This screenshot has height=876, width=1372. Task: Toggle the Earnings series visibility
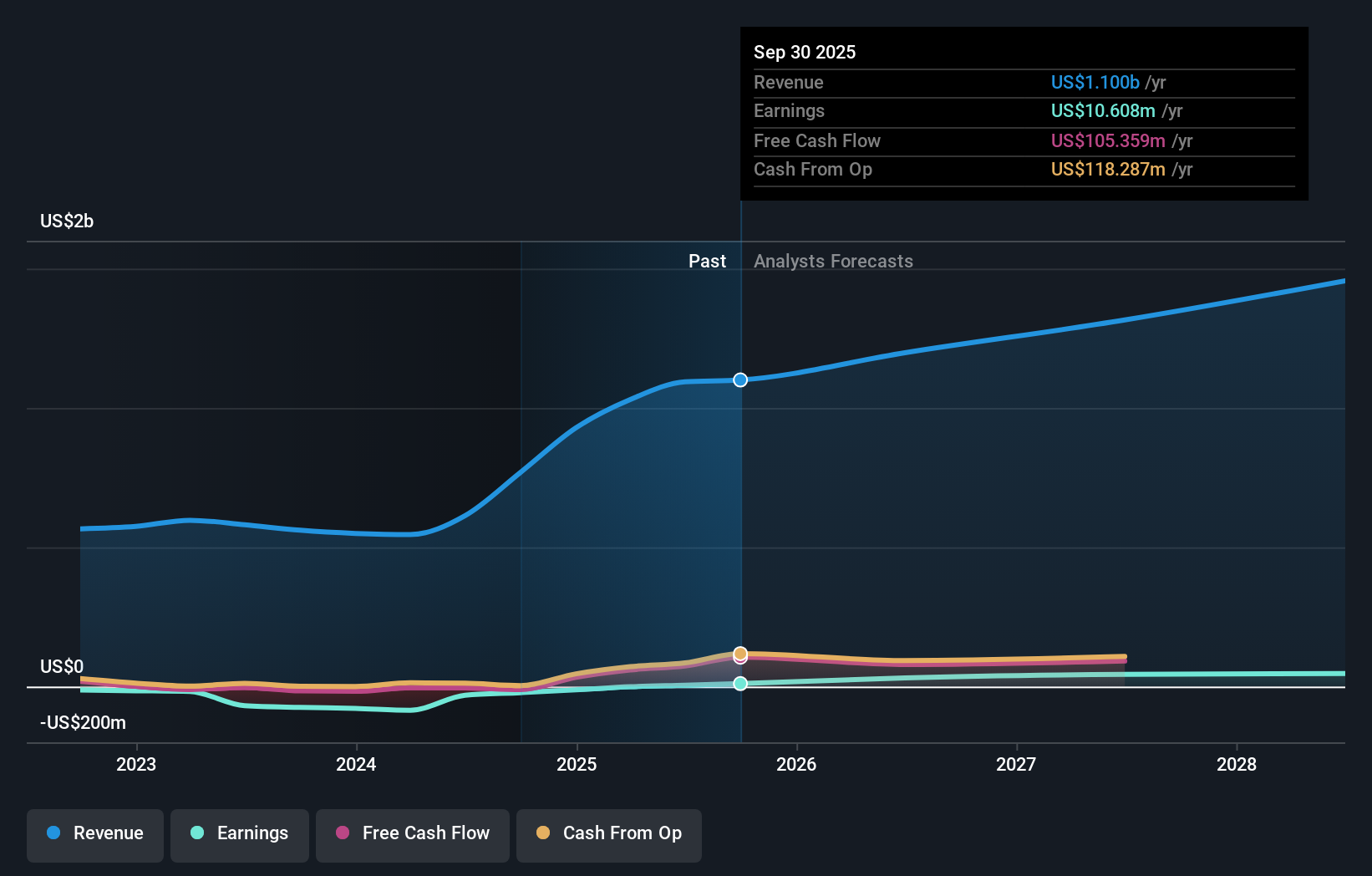(x=239, y=833)
